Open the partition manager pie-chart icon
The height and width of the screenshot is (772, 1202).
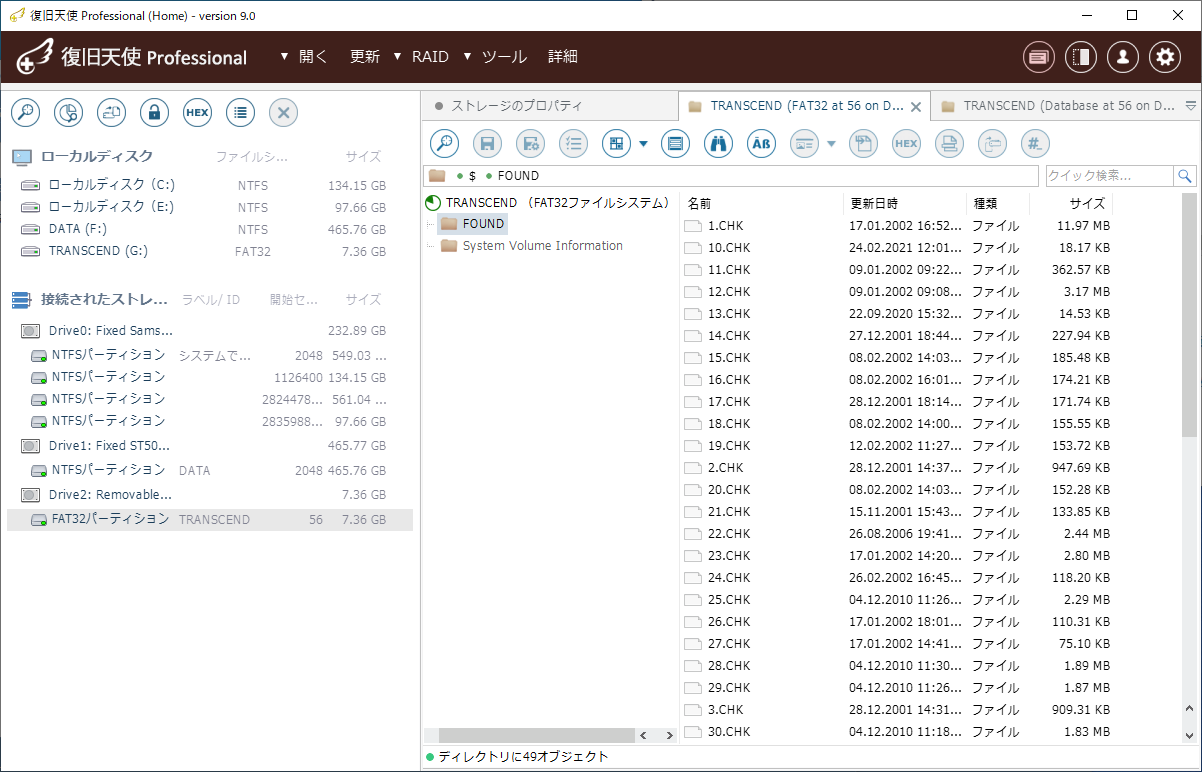point(68,113)
